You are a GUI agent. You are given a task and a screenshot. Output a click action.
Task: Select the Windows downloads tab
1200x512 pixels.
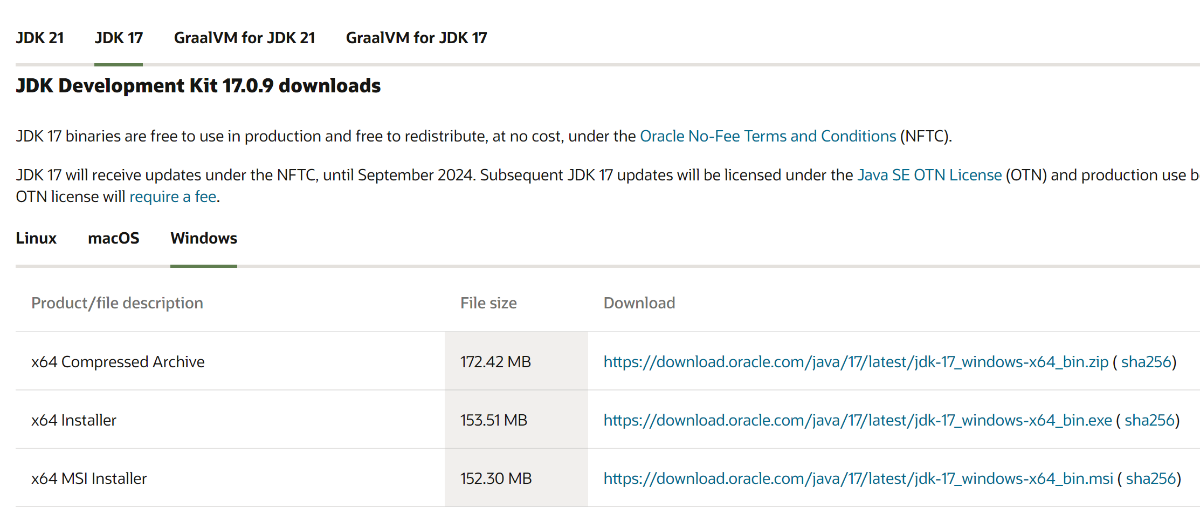coord(204,239)
